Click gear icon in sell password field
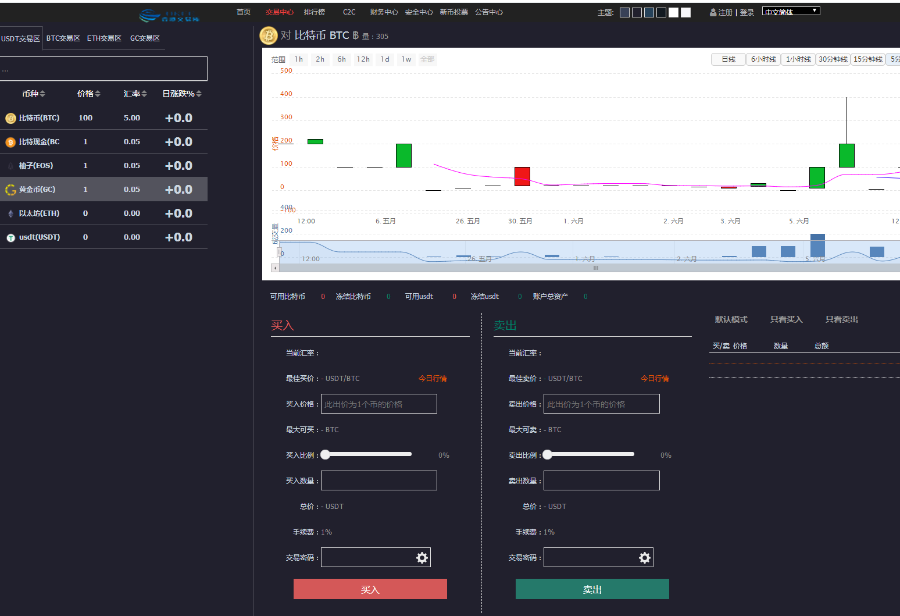This screenshot has height=616, width=900. pyautogui.click(x=645, y=557)
